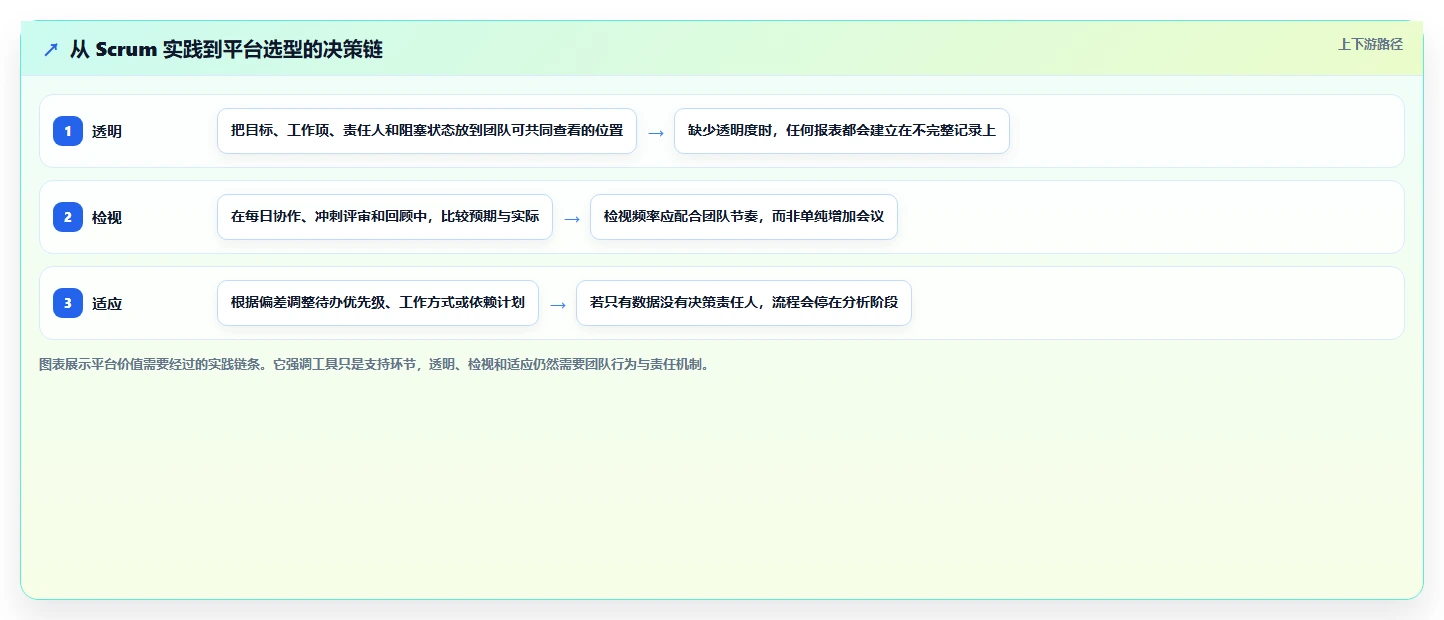Click the box 根据偏差调整待办优先级、工作方式或依赖计划
The width and height of the screenshot is (1444, 620).
click(x=378, y=303)
